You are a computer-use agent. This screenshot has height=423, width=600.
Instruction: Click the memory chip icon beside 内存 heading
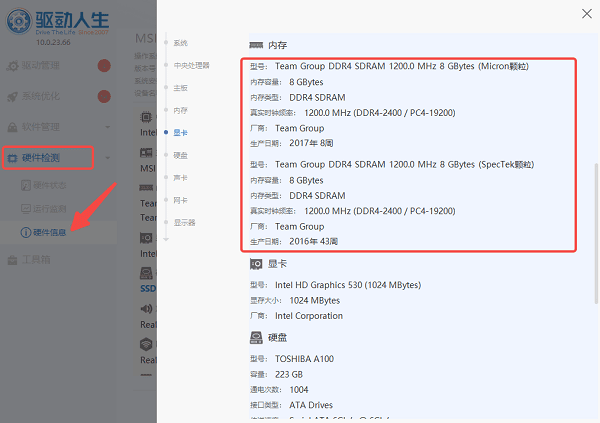(256, 45)
